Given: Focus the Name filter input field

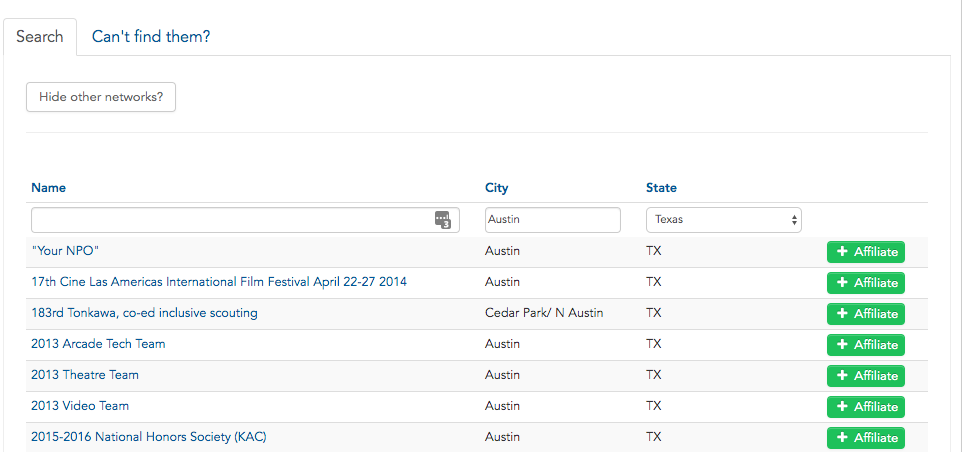Looking at the screenshot, I should point(245,220).
